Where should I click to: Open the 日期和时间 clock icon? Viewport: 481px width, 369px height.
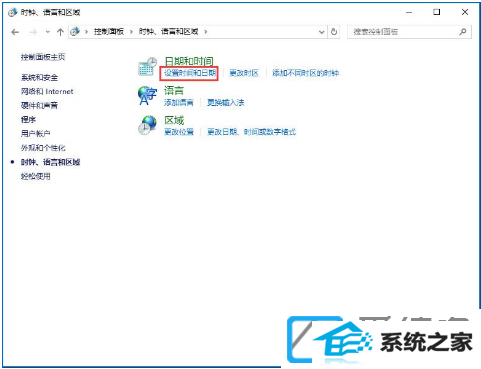pos(147,66)
